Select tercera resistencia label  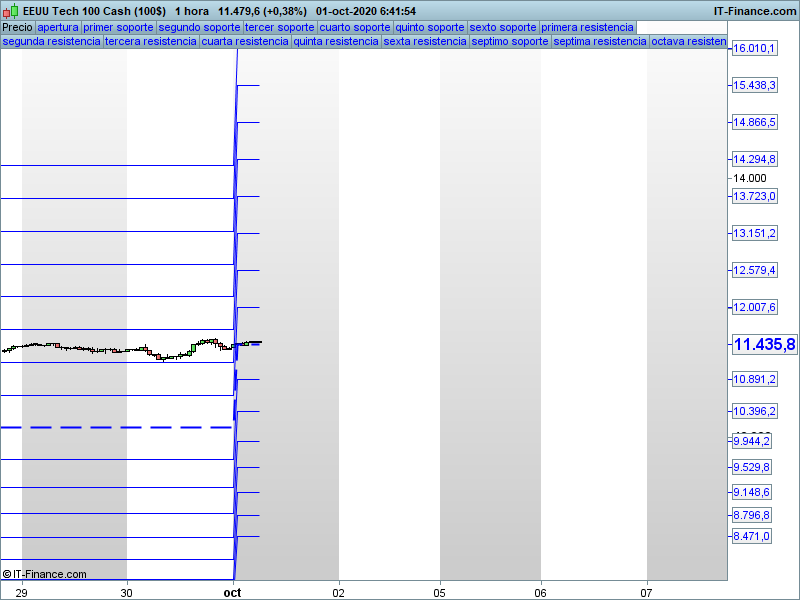[x=151, y=41]
